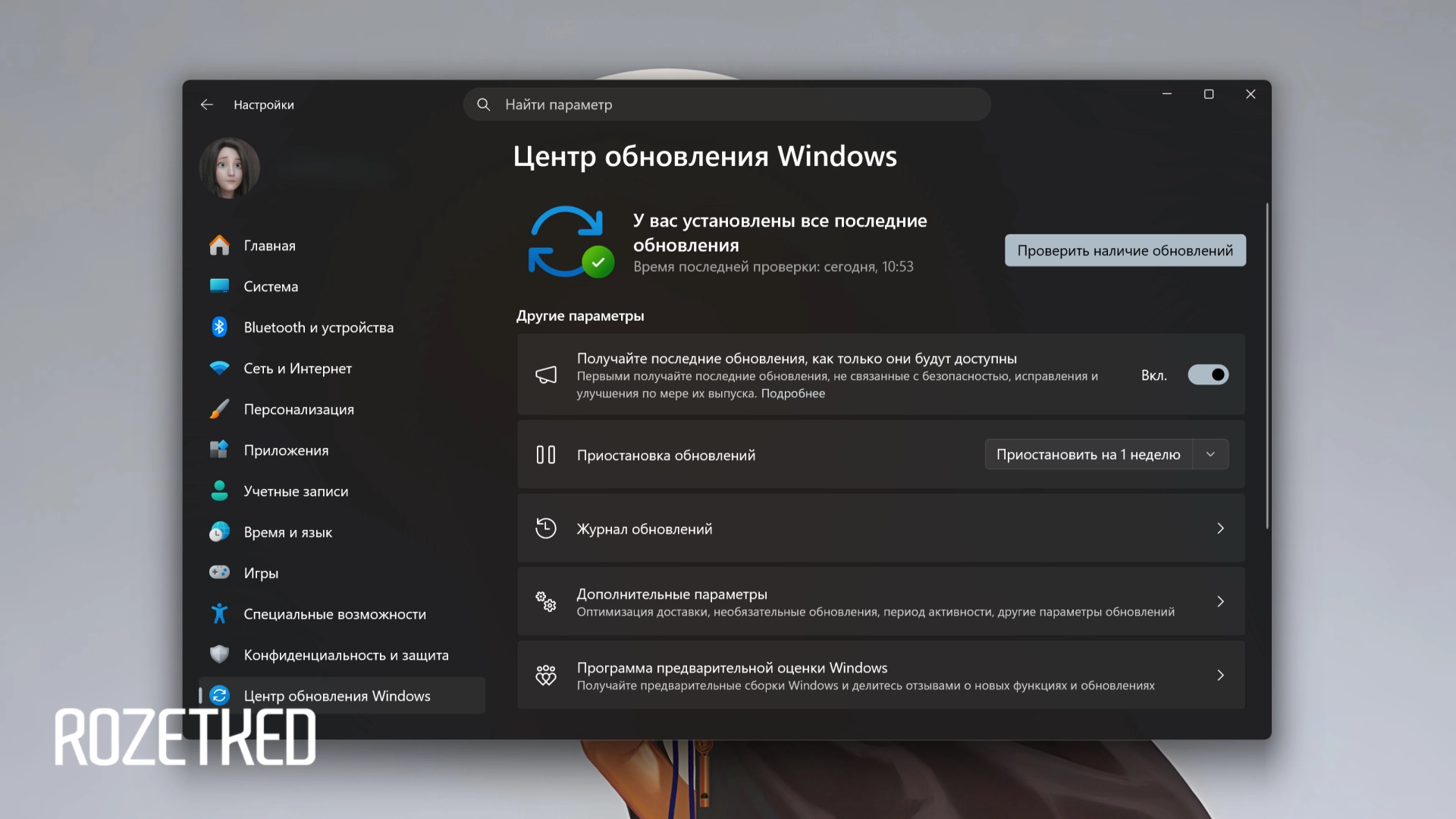
Task: Open Конфиденциальность и защита shield icon
Action: click(x=220, y=654)
